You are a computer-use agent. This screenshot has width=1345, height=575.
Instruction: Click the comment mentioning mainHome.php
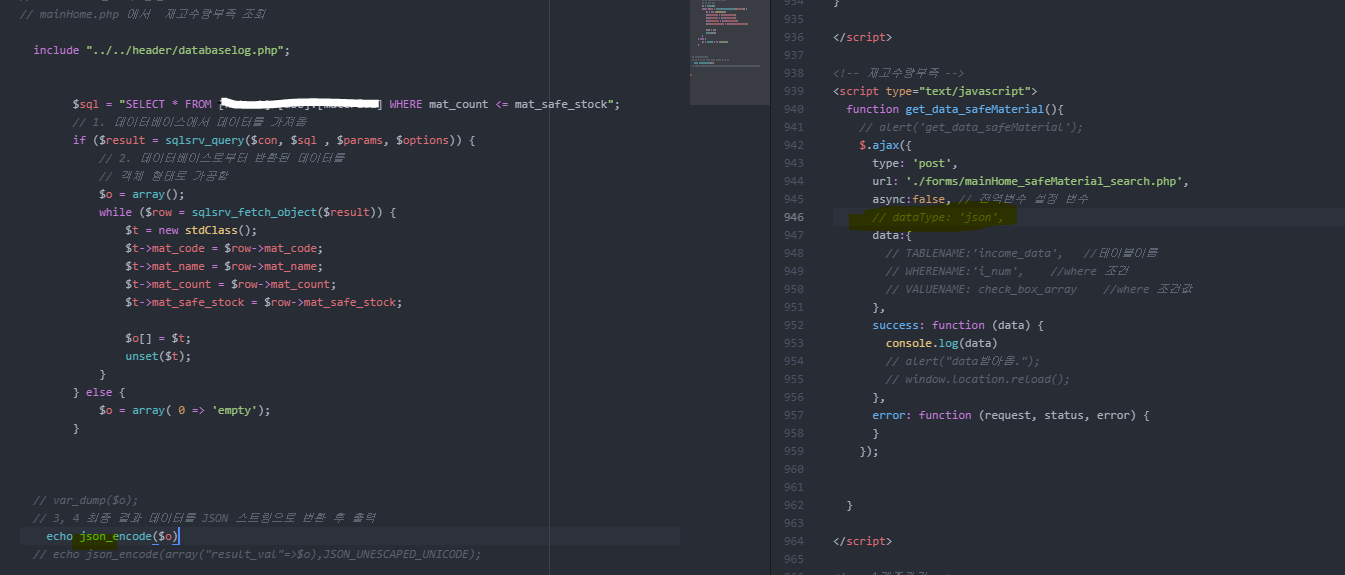pos(143,15)
